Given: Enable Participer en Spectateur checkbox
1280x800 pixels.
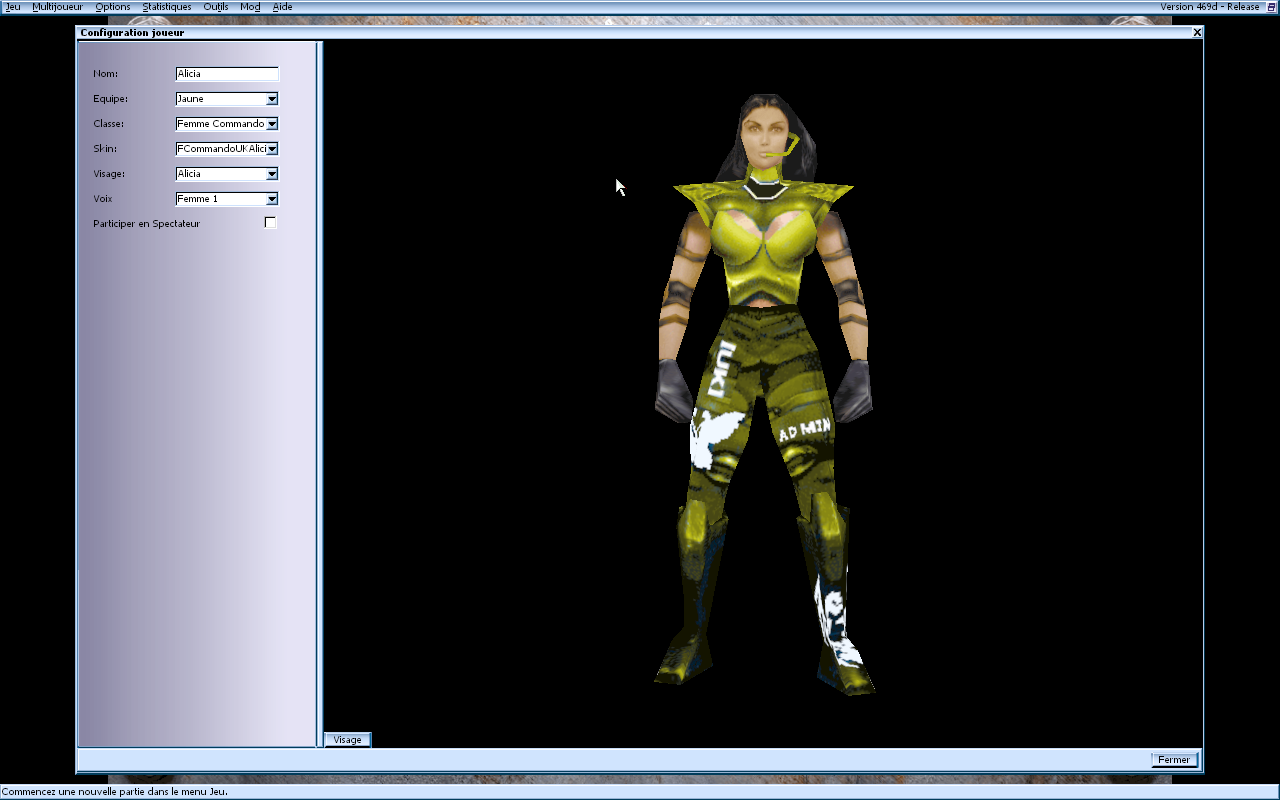Looking at the screenshot, I should pos(270,223).
